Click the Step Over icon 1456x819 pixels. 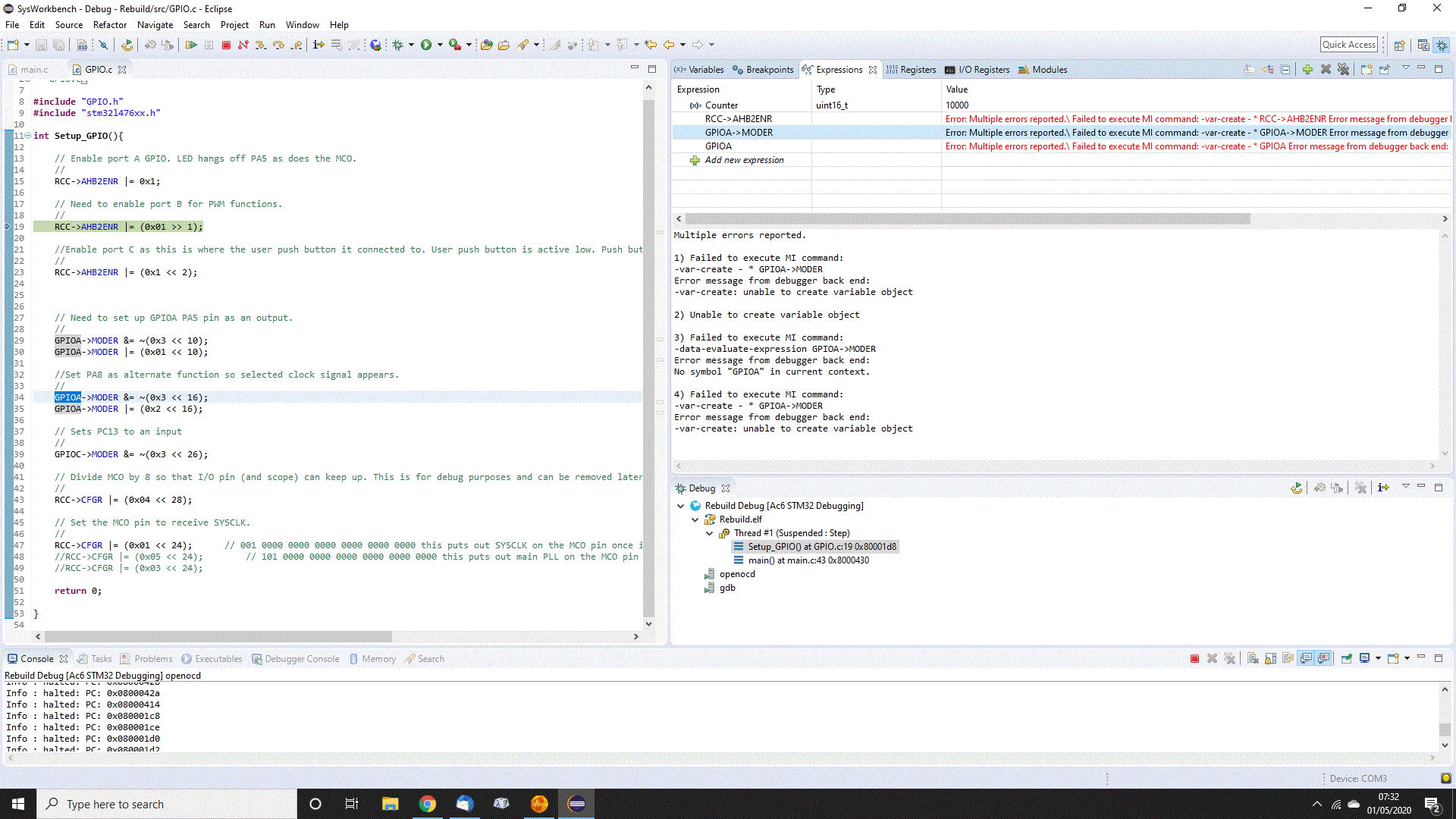point(278,45)
